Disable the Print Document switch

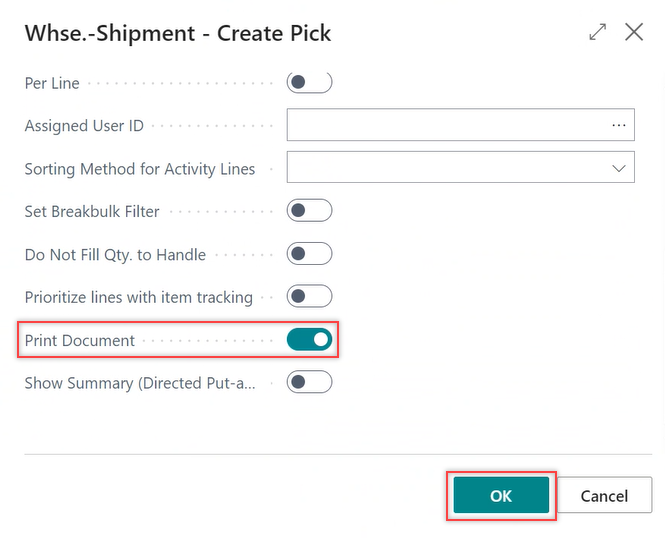(309, 340)
